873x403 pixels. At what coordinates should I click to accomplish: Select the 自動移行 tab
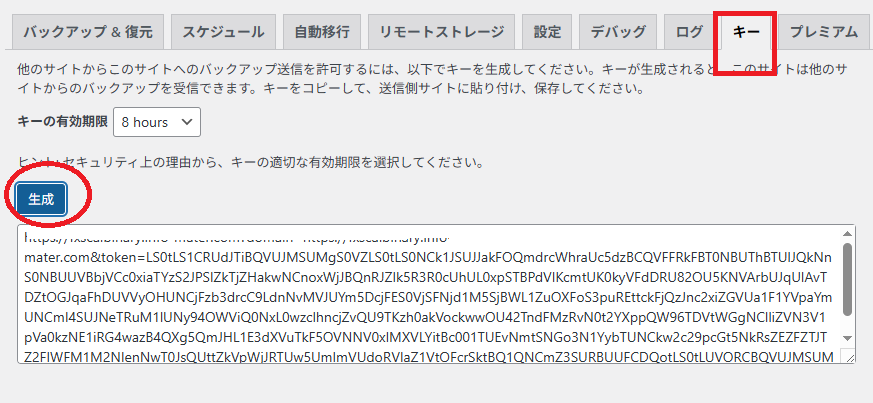click(322, 32)
